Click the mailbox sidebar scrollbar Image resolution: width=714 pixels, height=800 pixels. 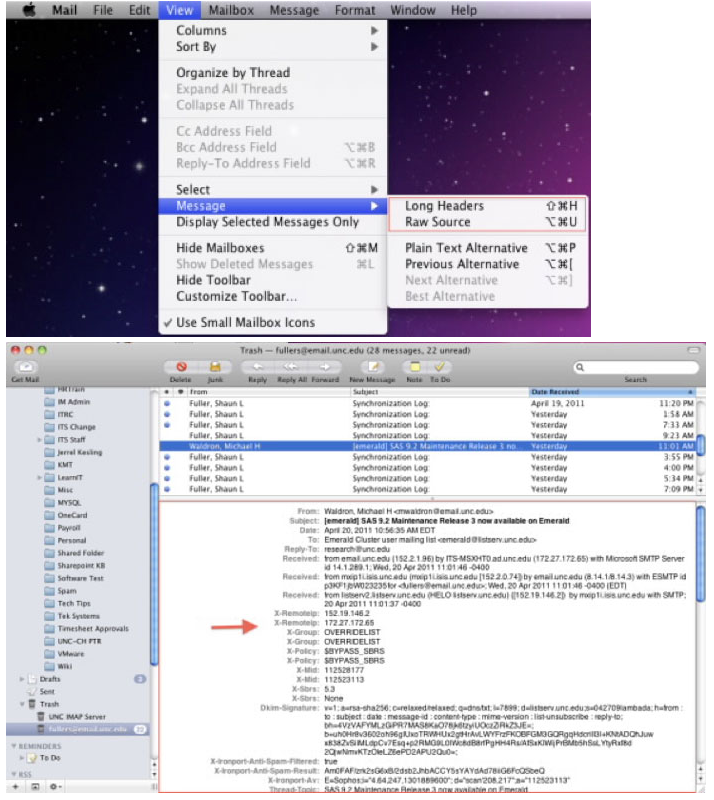click(x=154, y=574)
